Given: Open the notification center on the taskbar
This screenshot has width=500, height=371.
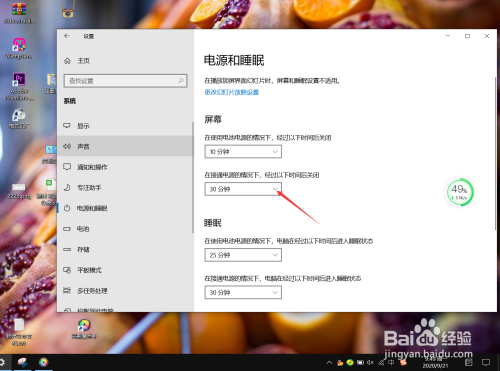Looking at the screenshot, I should pos(486,363).
